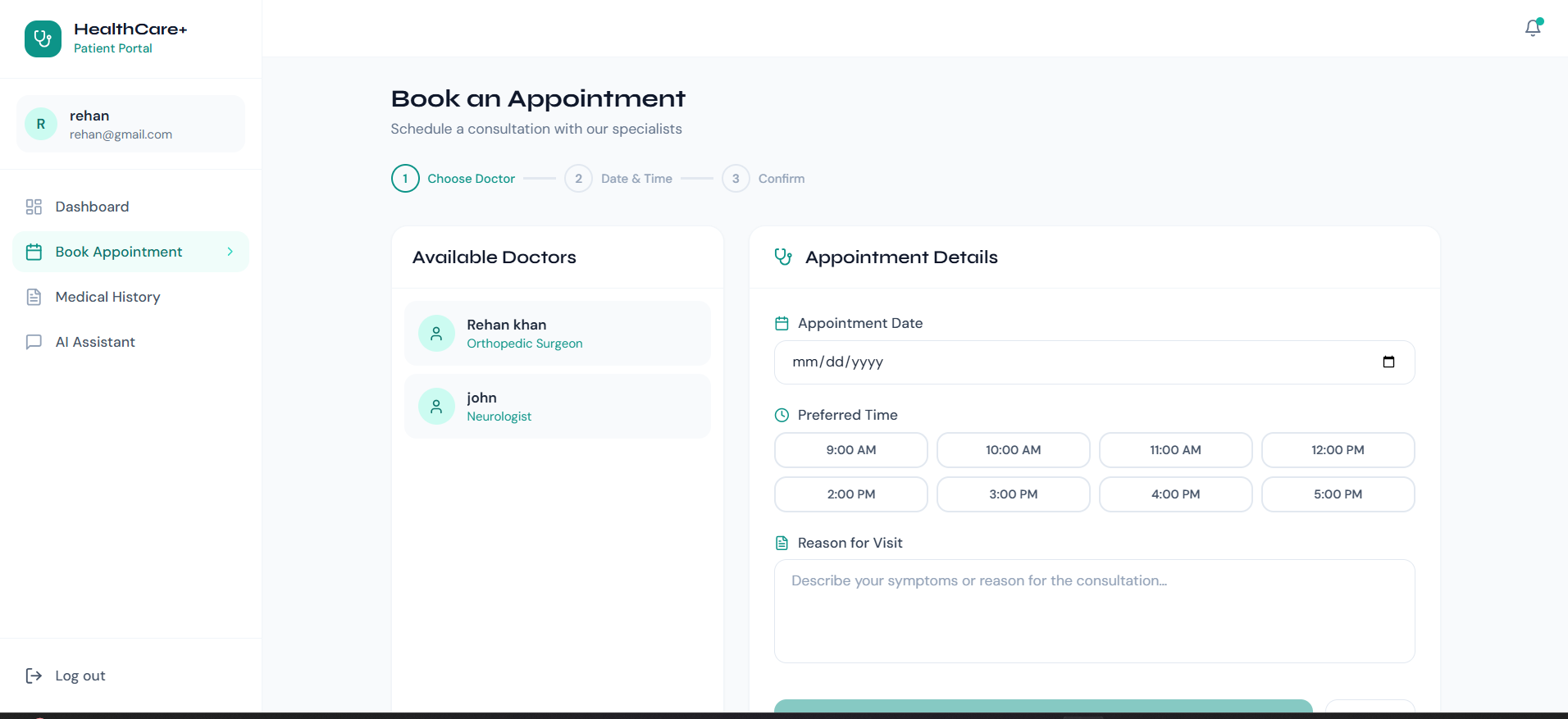Select the 4:00 PM time slot
This screenshot has width=1568, height=719.
coord(1176,494)
